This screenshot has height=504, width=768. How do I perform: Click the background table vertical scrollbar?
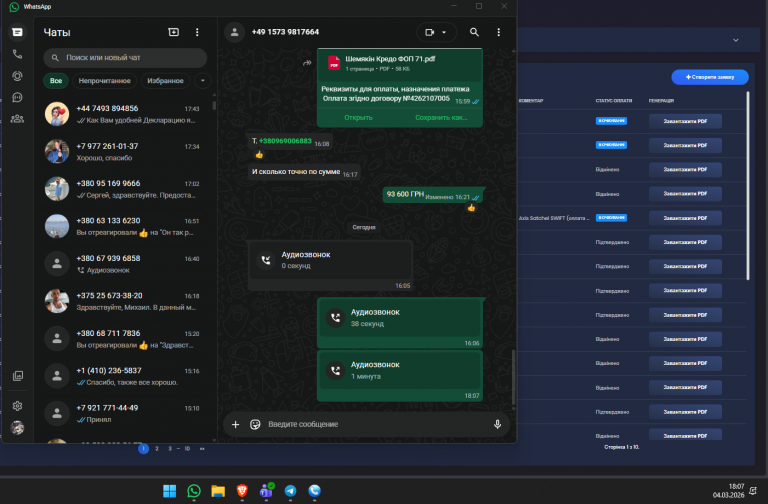pyautogui.click(x=748, y=186)
